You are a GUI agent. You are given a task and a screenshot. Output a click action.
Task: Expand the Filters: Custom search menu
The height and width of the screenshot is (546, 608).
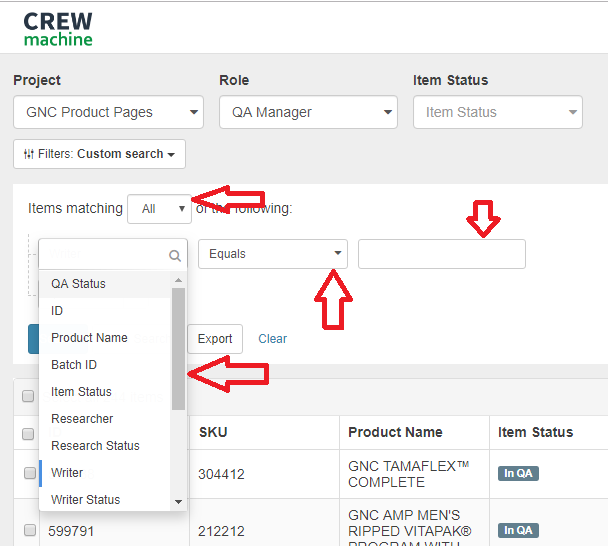99,154
